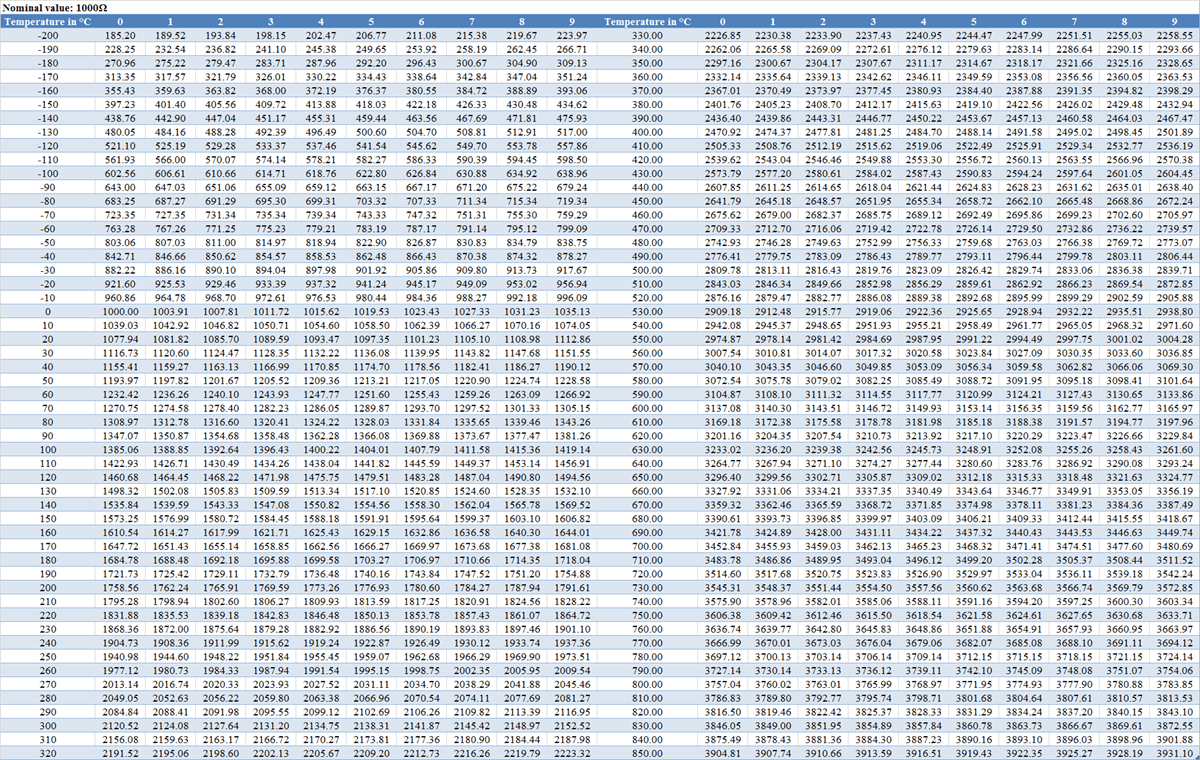The height and width of the screenshot is (760, 1200).
Task: Select the 643.00 cell in the -90 row
Action: 120,187
